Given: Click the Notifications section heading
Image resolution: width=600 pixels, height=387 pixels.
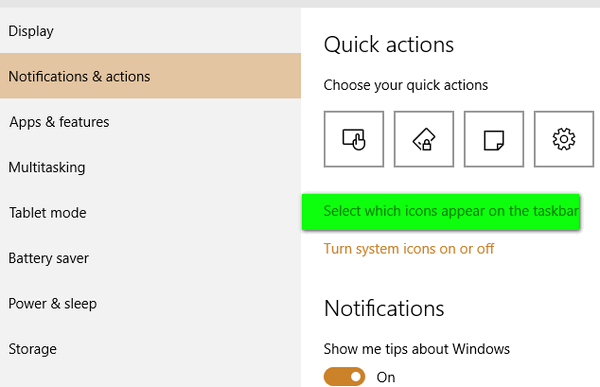Looking at the screenshot, I should pos(384,308).
